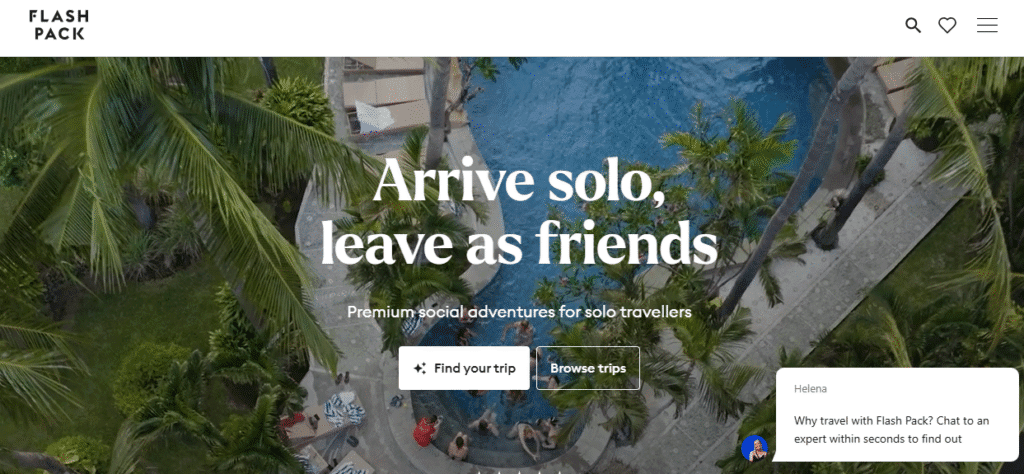Expand the hamburger navigation menu
Image resolution: width=1024 pixels, height=474 pixels.
click(987, 25)
